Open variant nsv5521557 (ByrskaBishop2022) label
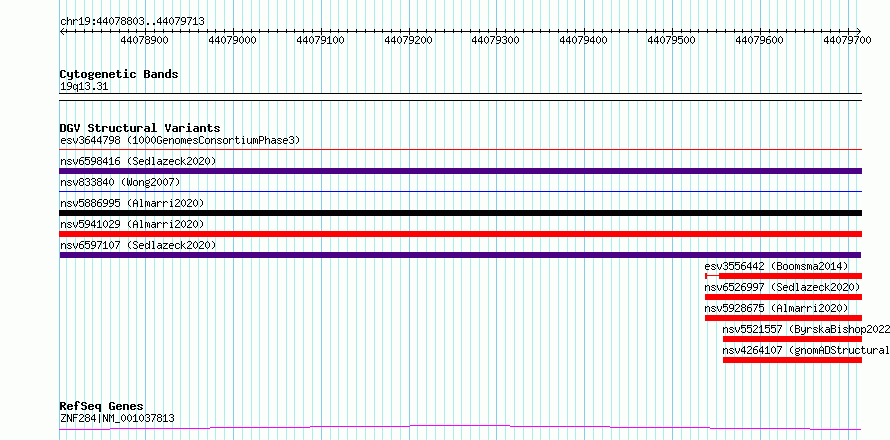The image size is (890, 440). pyautogui.click(x=806, y=329)
